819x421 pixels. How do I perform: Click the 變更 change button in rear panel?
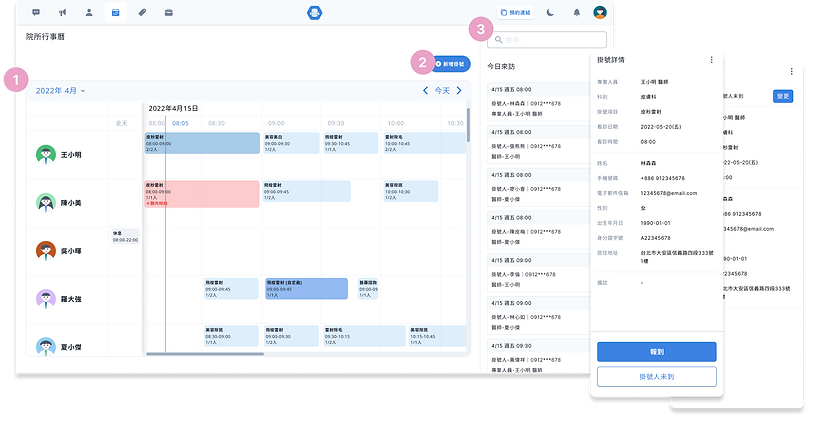click(x=783, y=96)
